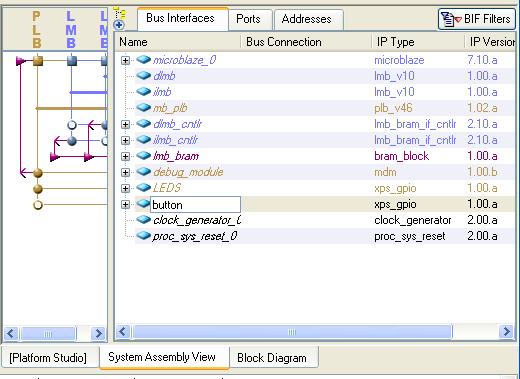Open the Addresses tab
The height and width of the screenshot is (379, 520).
pyautogui.click(x=308, y=19)
